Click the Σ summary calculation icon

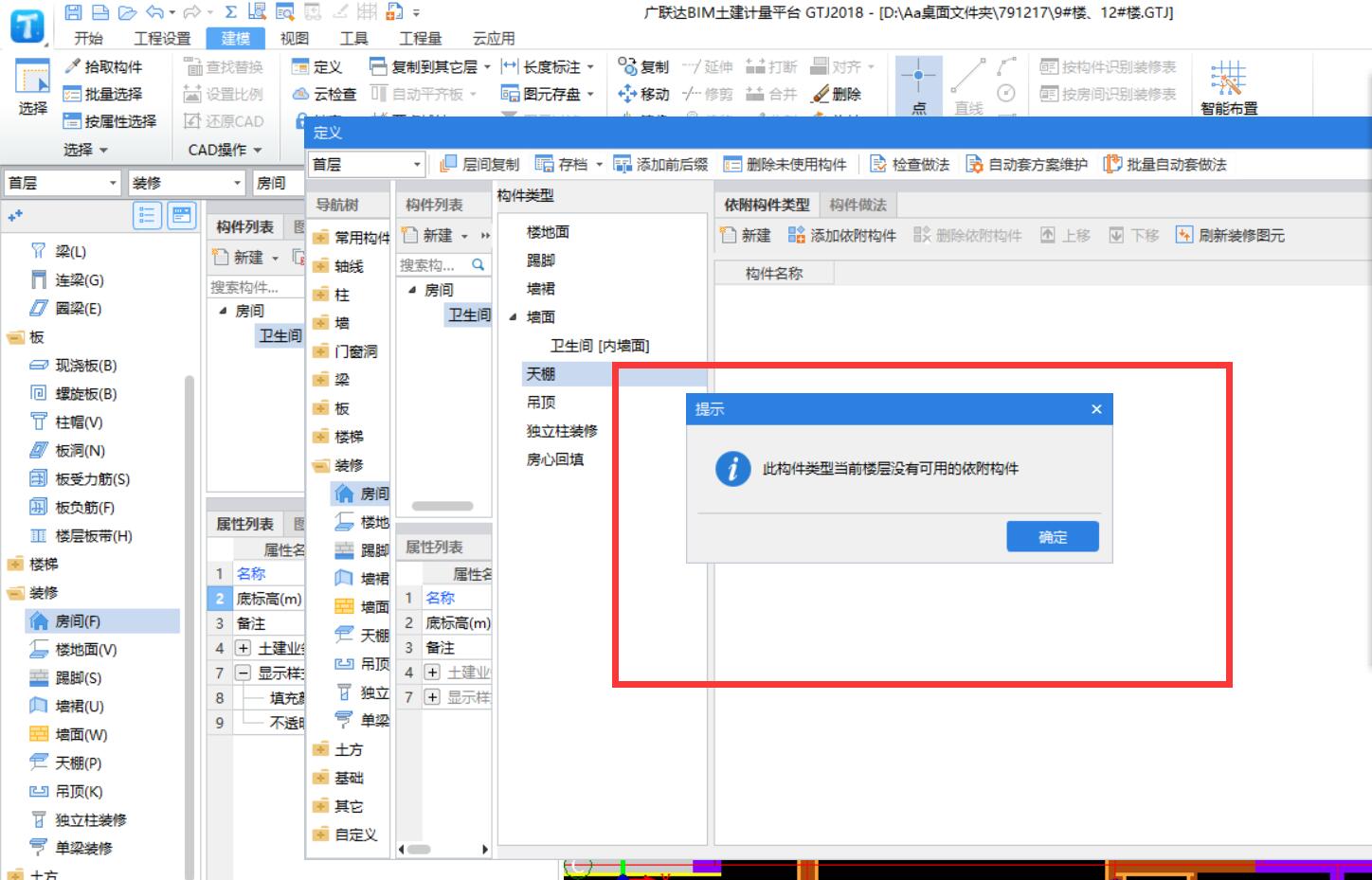[231, 12]
